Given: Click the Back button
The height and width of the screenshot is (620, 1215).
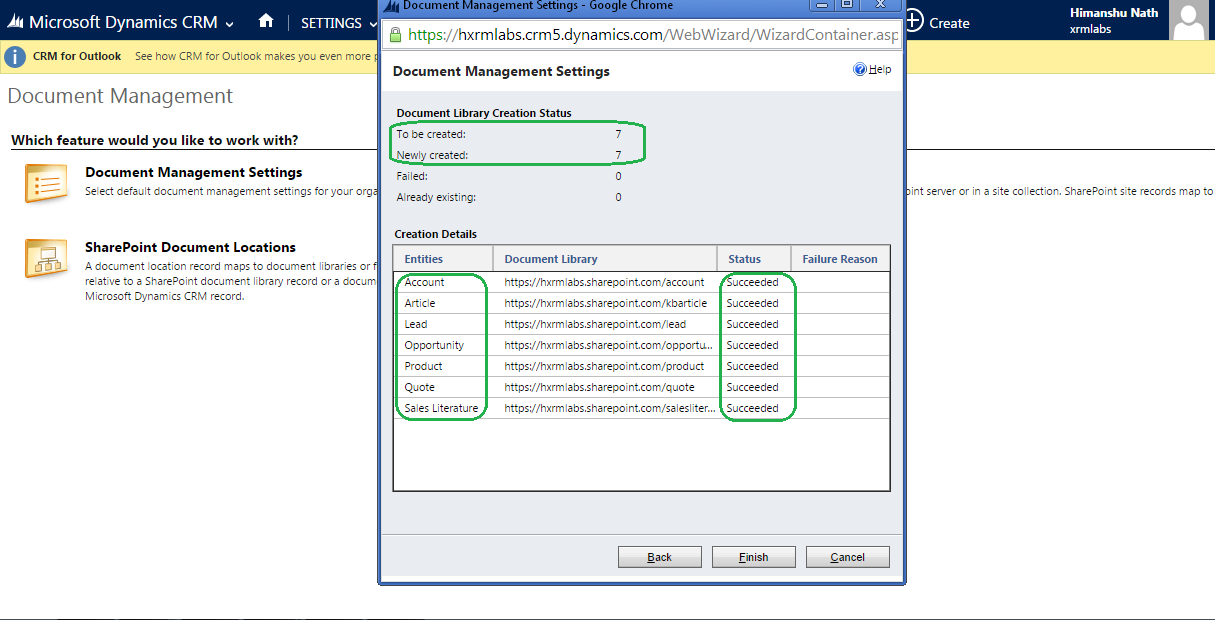Looking at the screenshot, I should [x=660, y=557].
